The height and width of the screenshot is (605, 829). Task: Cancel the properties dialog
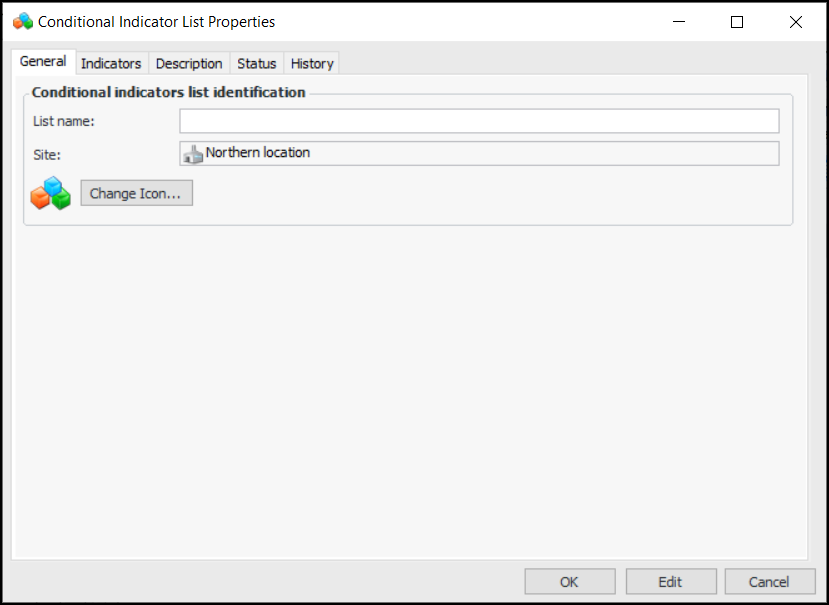769,582
